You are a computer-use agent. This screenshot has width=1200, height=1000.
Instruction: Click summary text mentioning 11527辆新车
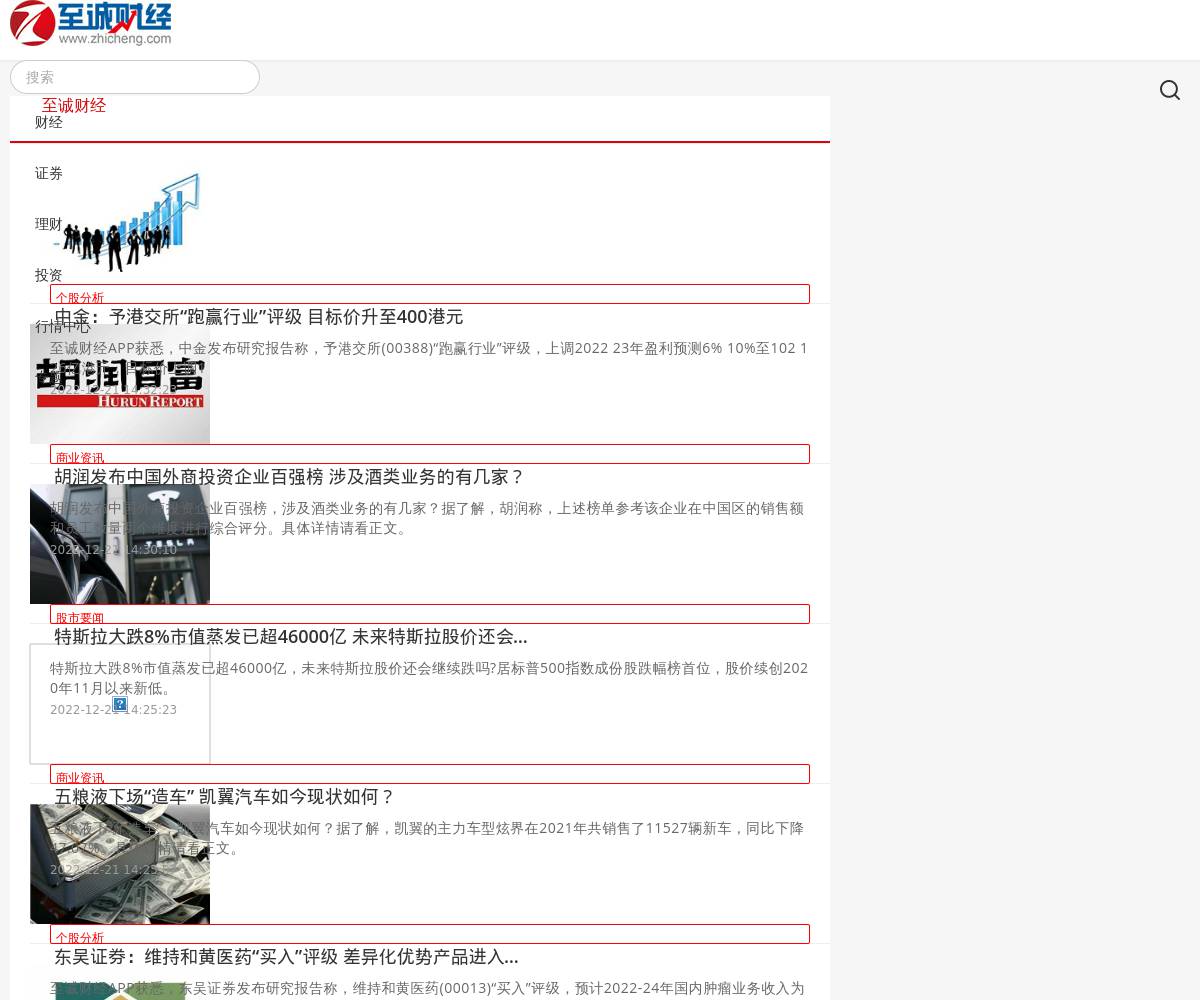pos(429,838)
